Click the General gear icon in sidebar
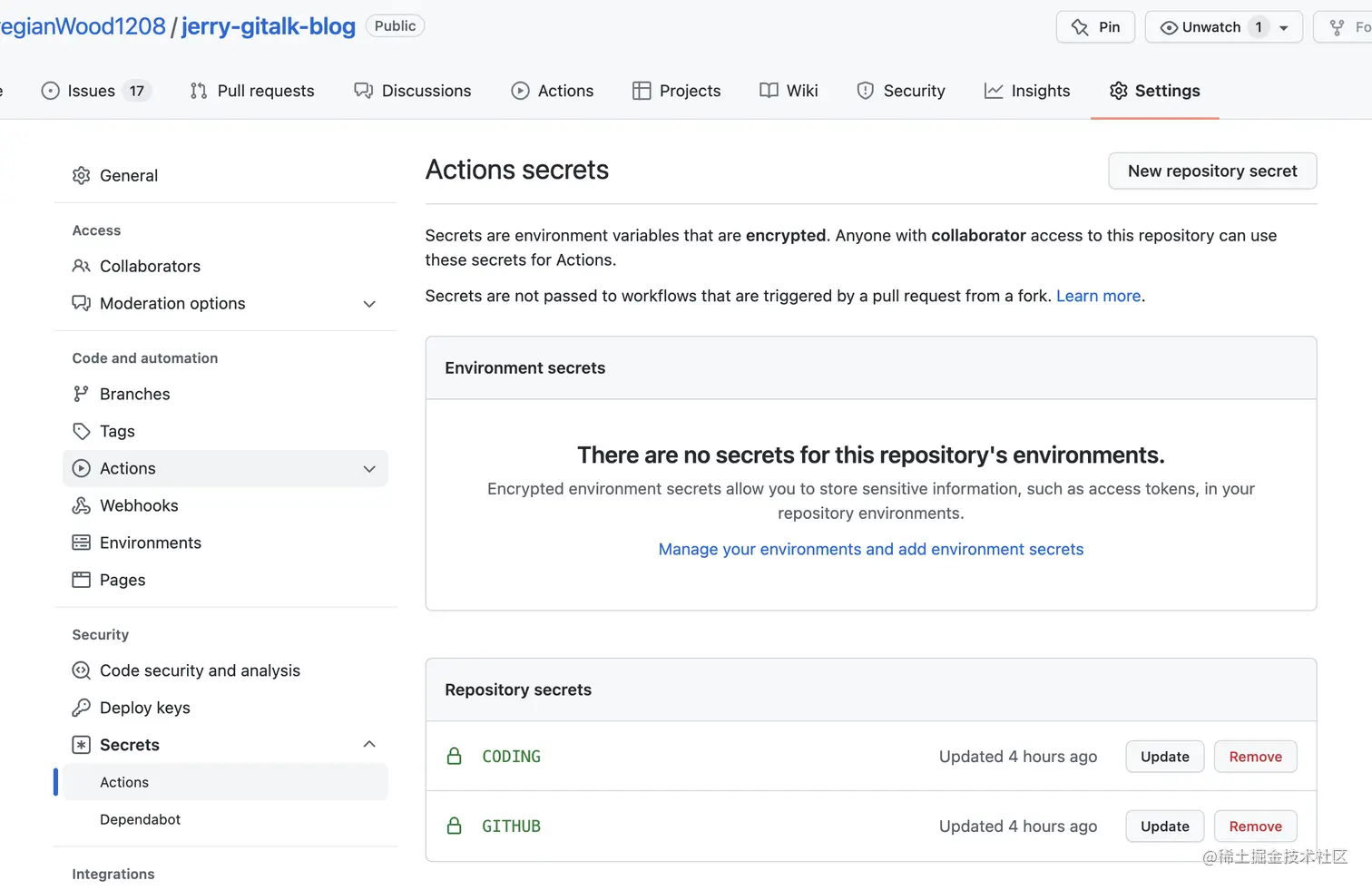This screenshot has width=1372, height=890. pos(81,175)
